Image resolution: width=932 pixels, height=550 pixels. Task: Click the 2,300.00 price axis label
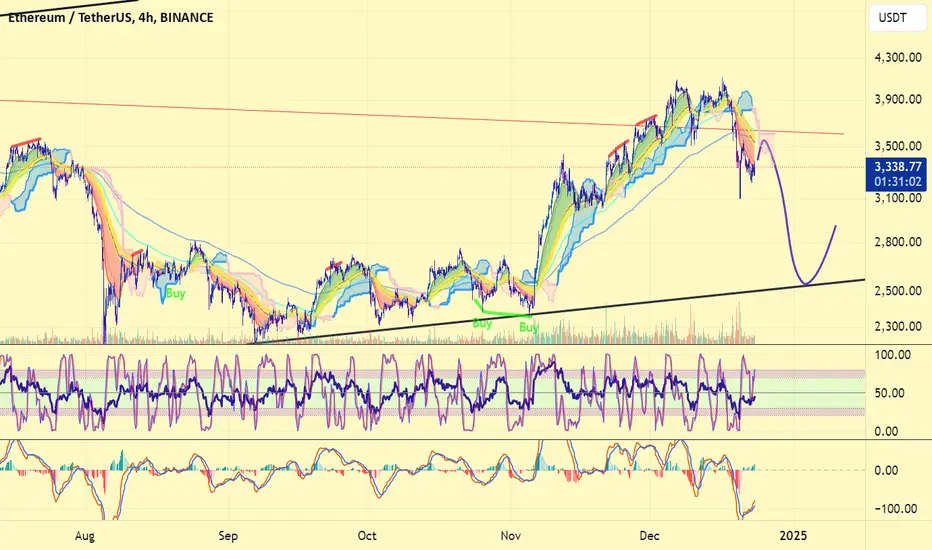[x=898, y=326]
